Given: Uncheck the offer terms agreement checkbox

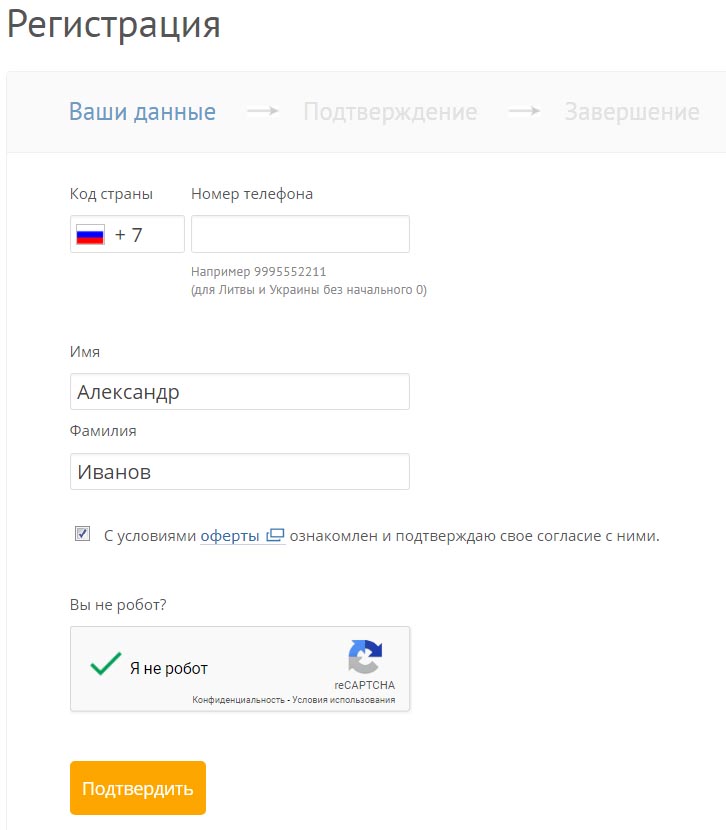Looking at the screenshot, I should [x=82, y=534].
